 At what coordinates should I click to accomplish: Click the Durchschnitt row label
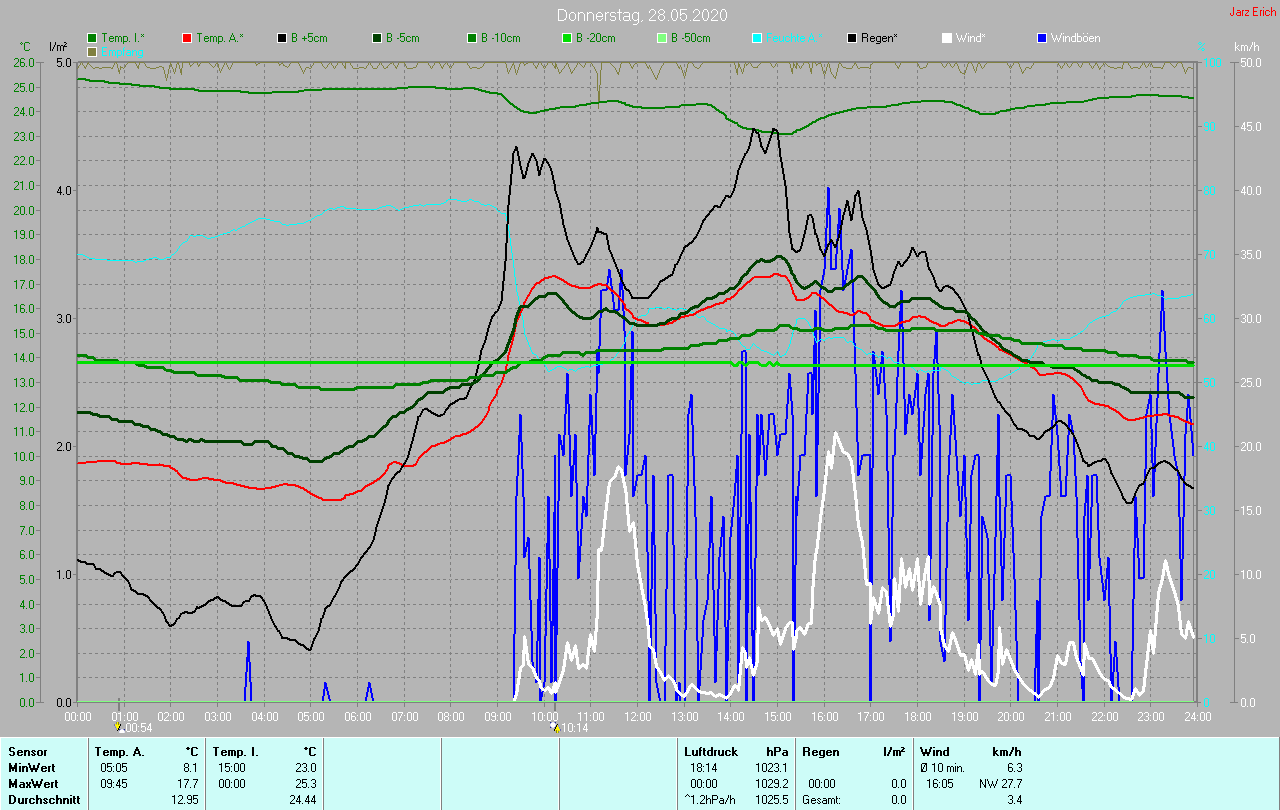coord(40,800)
